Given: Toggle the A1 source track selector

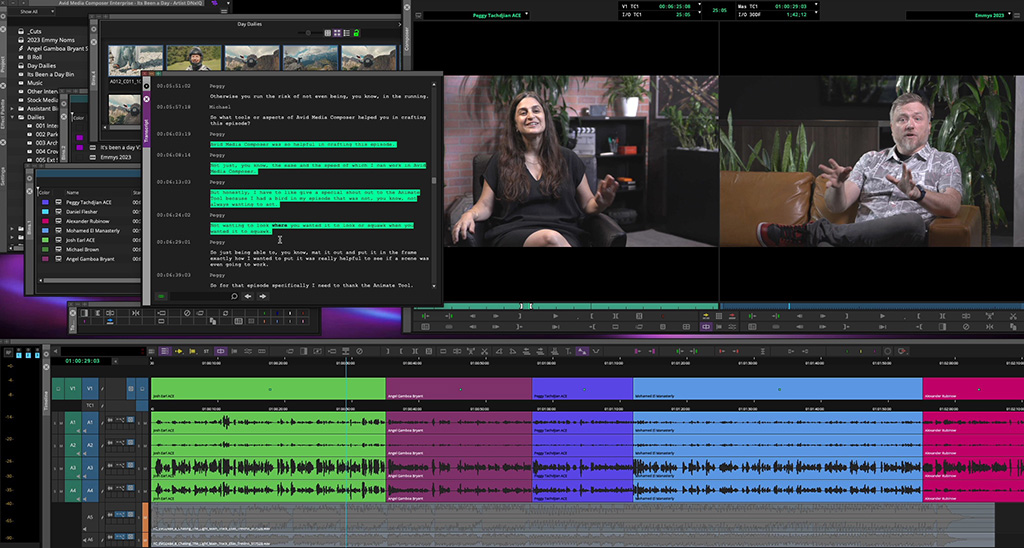Looking at the screenshot, I should coord(72,422).
